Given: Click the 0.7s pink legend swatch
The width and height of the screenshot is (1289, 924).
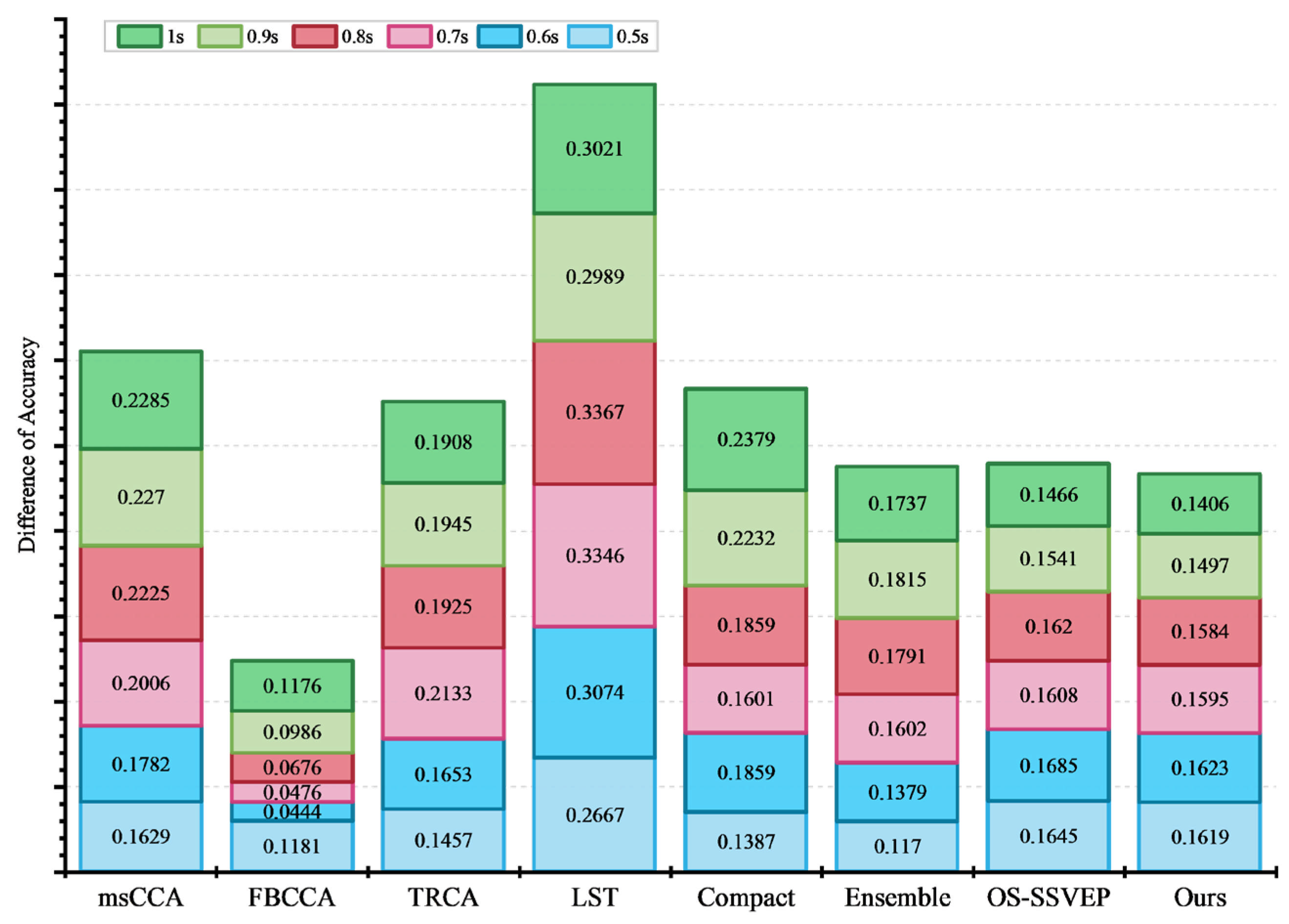Looking at the screenshot, I should (x=409, y=36).
